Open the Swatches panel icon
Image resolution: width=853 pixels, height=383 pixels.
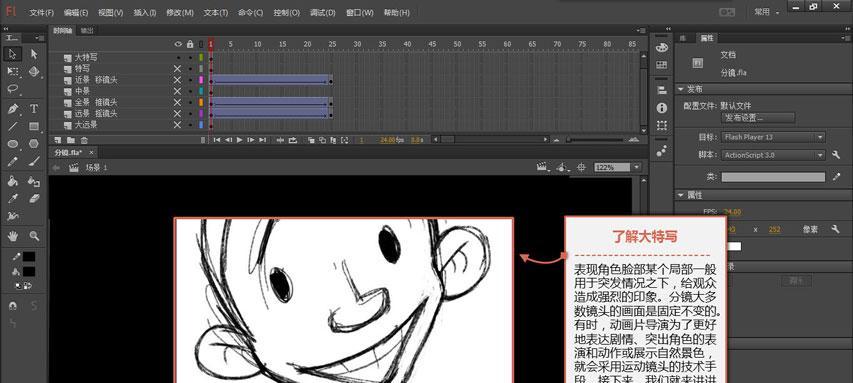click(662, 65)
